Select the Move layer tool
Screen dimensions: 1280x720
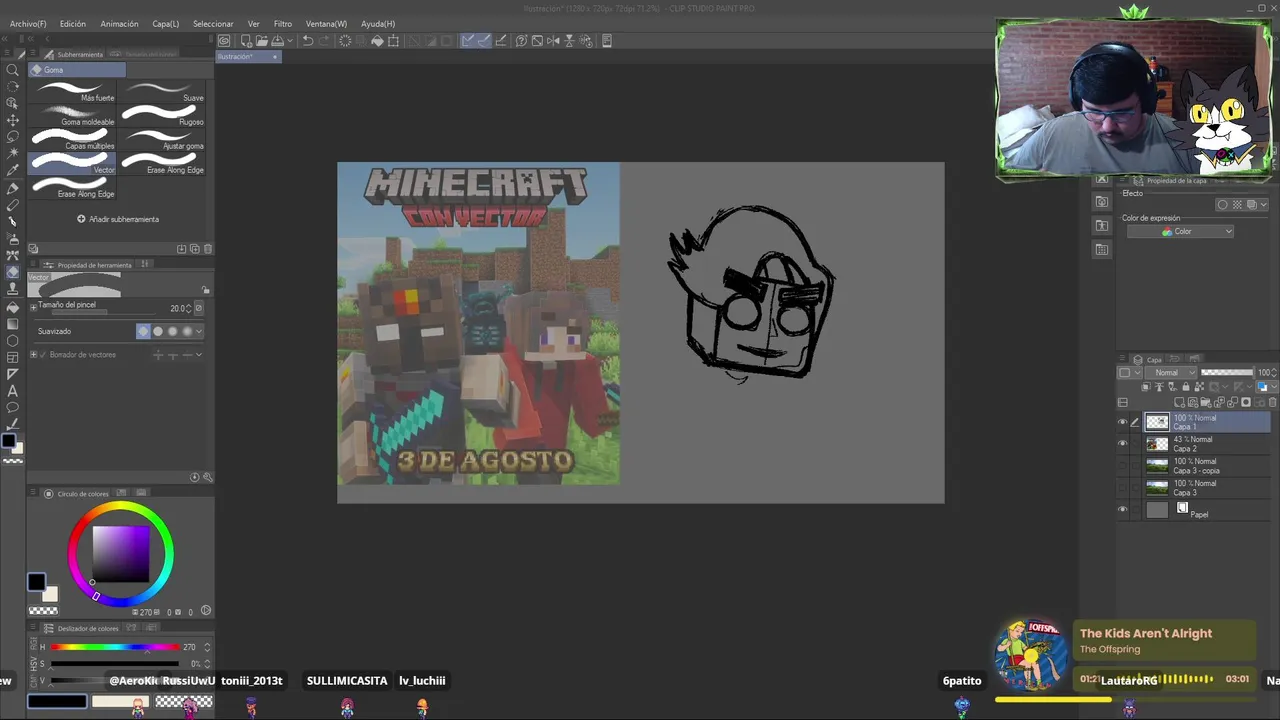12,119
